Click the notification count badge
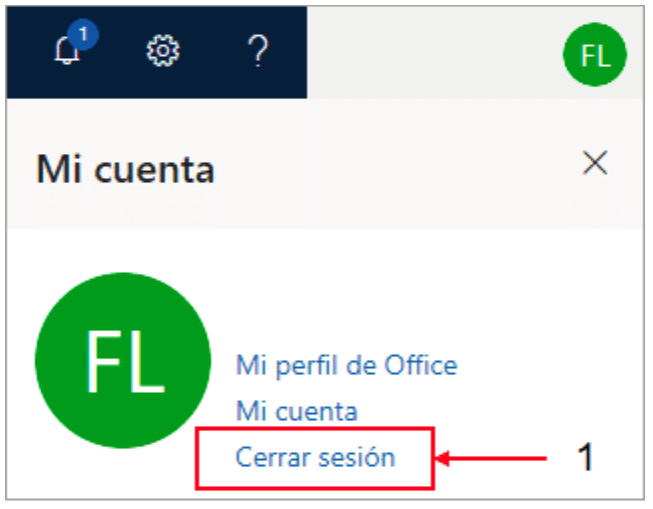The height and width of the screenshot is (509, 653). point(83,34)
